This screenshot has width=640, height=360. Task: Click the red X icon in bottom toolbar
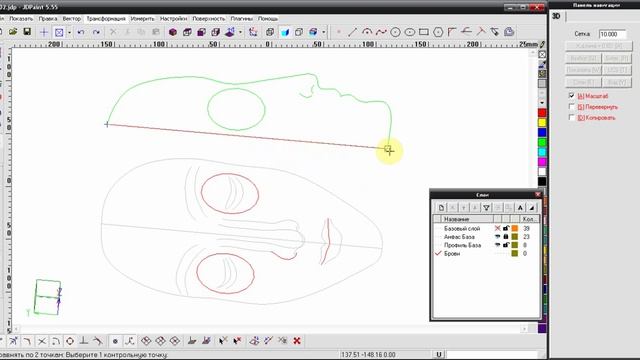tap(297, 340)
